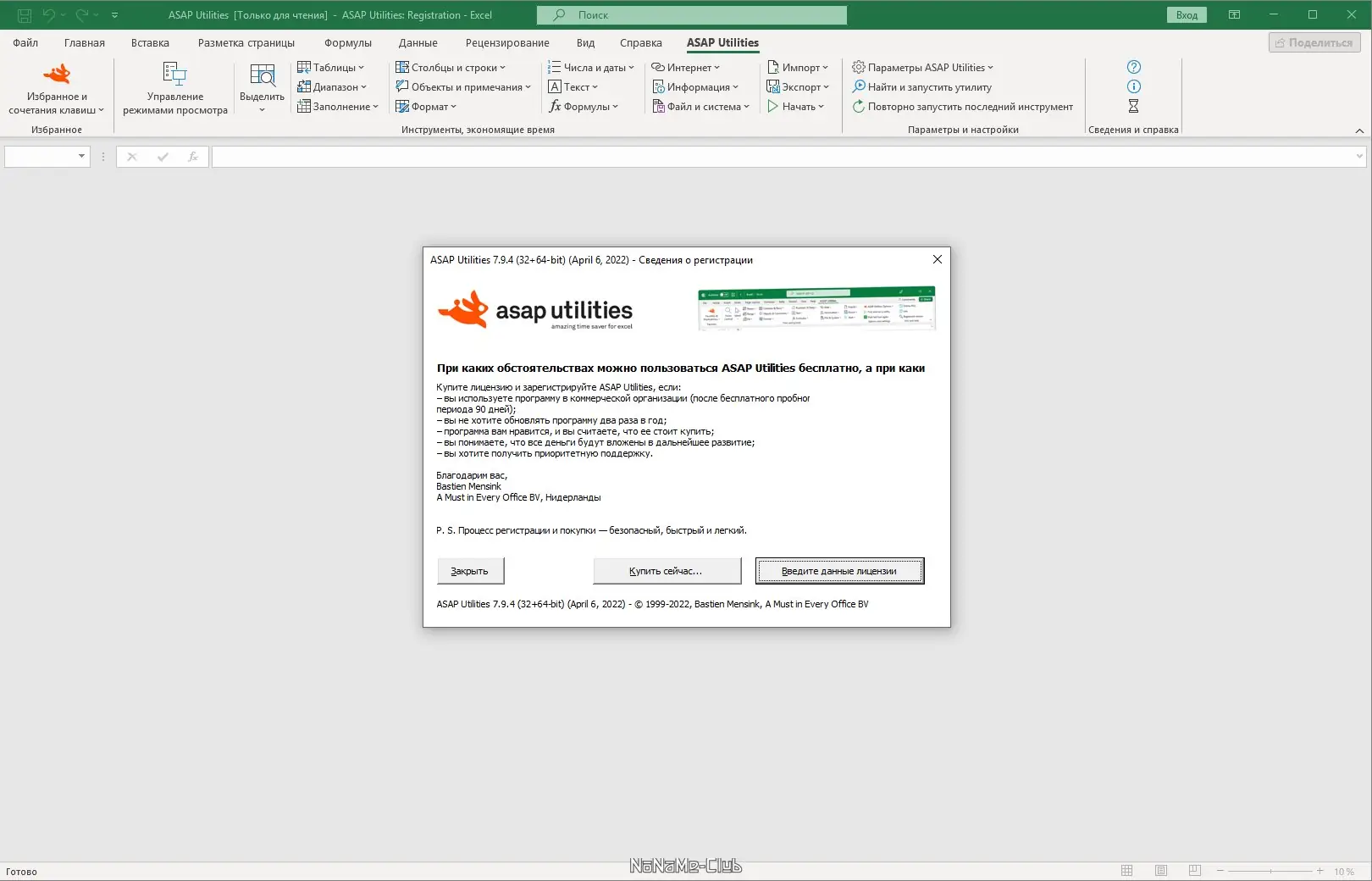Expand the Текст menu
This screenshot has height=881, width=1372.
tap(573, 87)
